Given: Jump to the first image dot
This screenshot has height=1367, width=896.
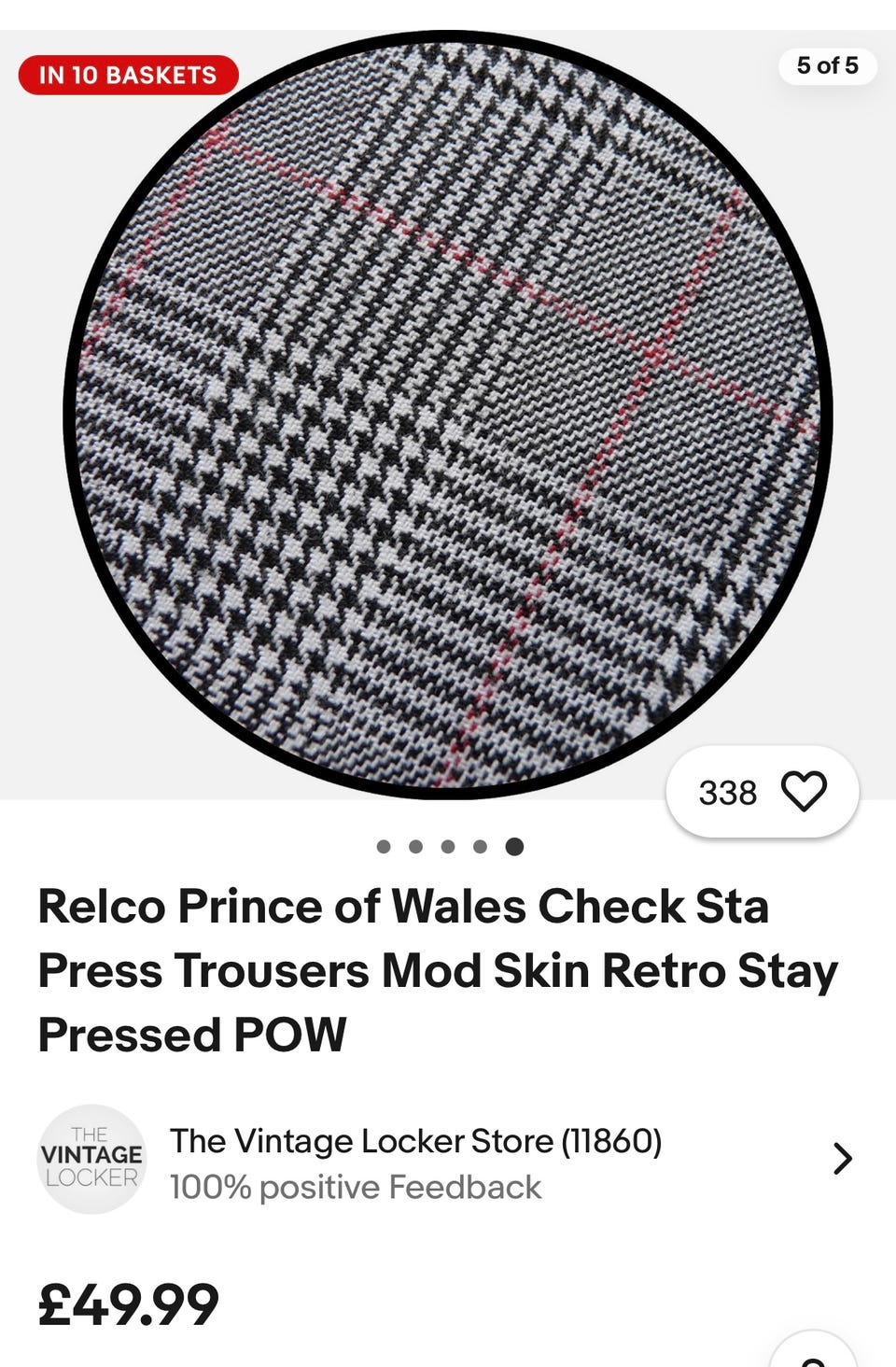Looking at the screenshot, I should (384, 847).
